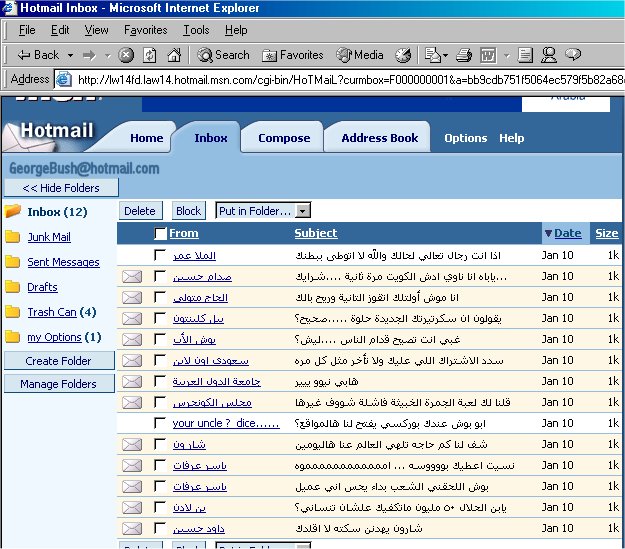Image resolution: width=625 pixels, height=549 pixels.
Task: Open the Media pane in the toolbar
Action: tap(360, 55)
